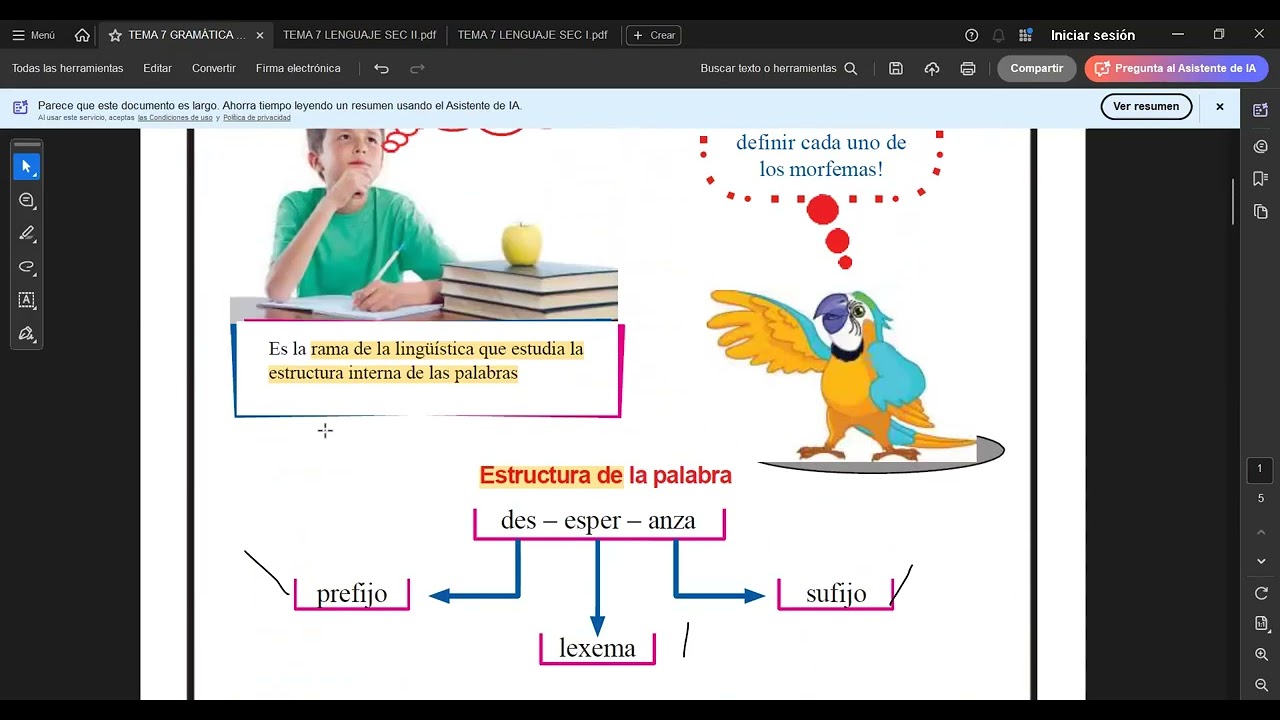The height and width of the screenshot is (720, 1280).
Task: Go to previous page chevron up
Action: [1260, 531]
